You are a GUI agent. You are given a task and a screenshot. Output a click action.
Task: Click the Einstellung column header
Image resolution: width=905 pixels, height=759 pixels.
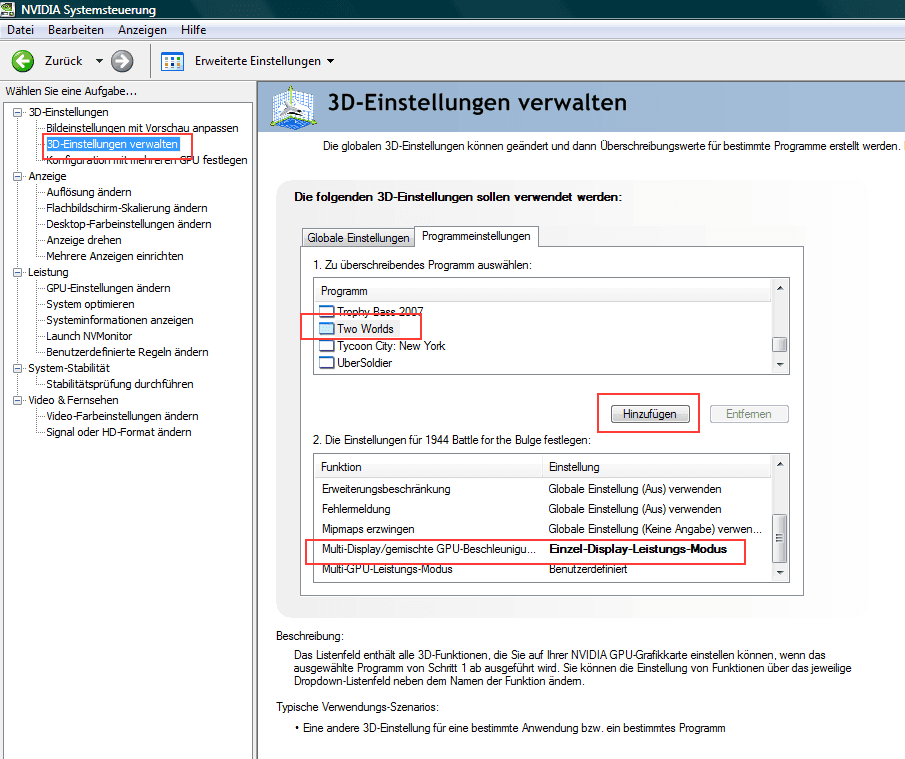click(657, 467)
